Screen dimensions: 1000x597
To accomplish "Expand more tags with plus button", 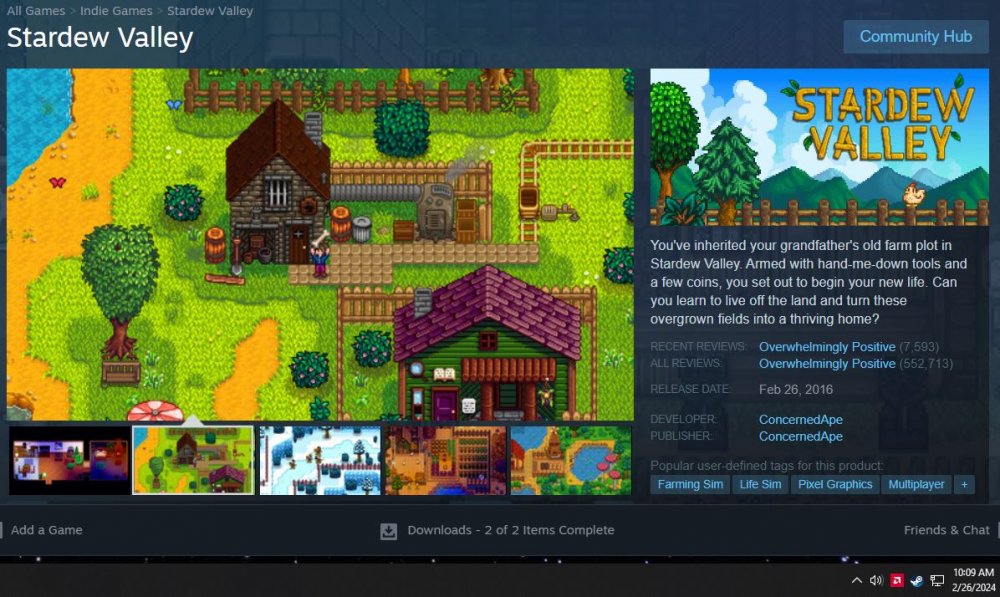I will [x=964, y=484].
